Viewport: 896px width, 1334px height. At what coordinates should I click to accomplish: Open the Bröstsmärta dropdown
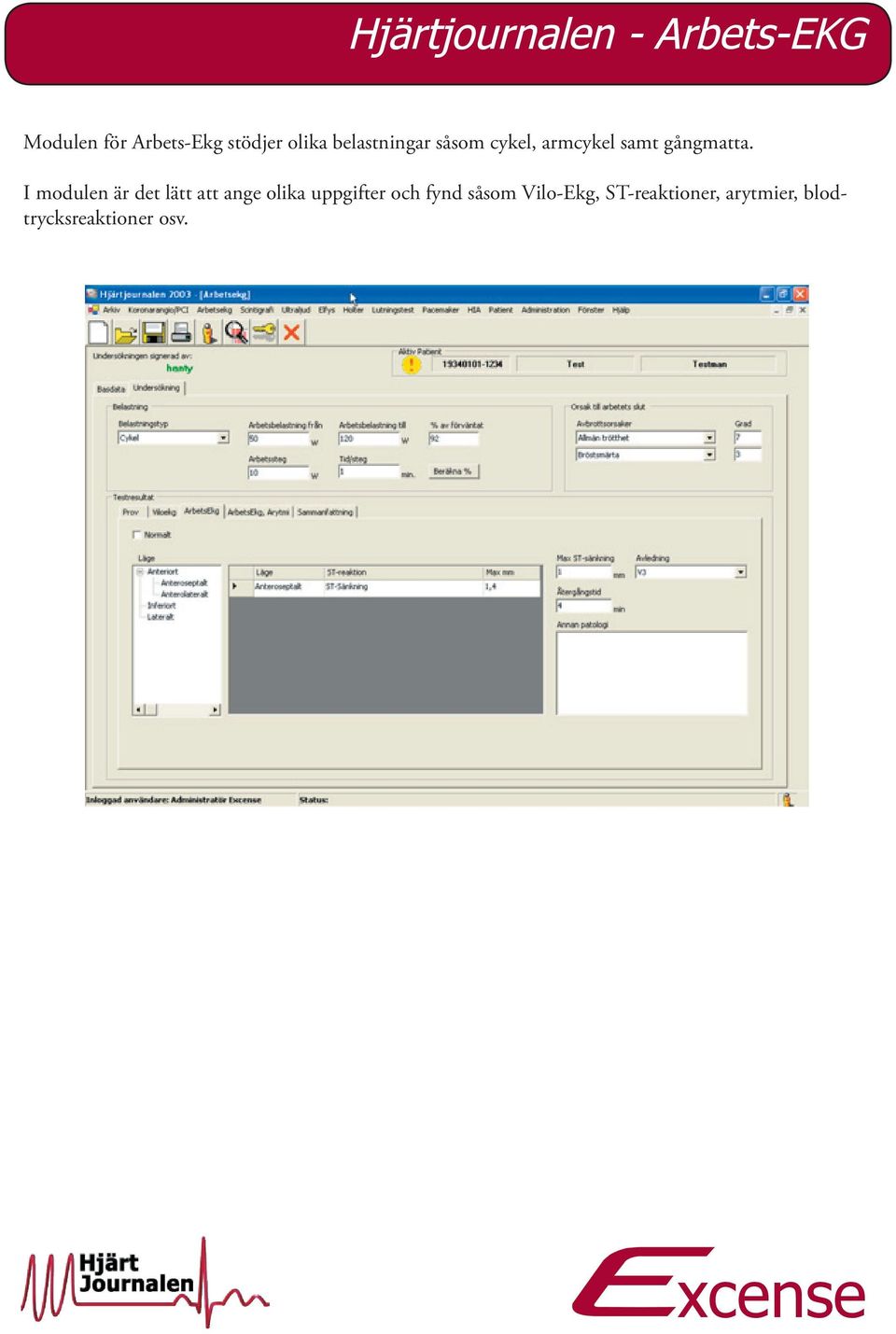709,455
